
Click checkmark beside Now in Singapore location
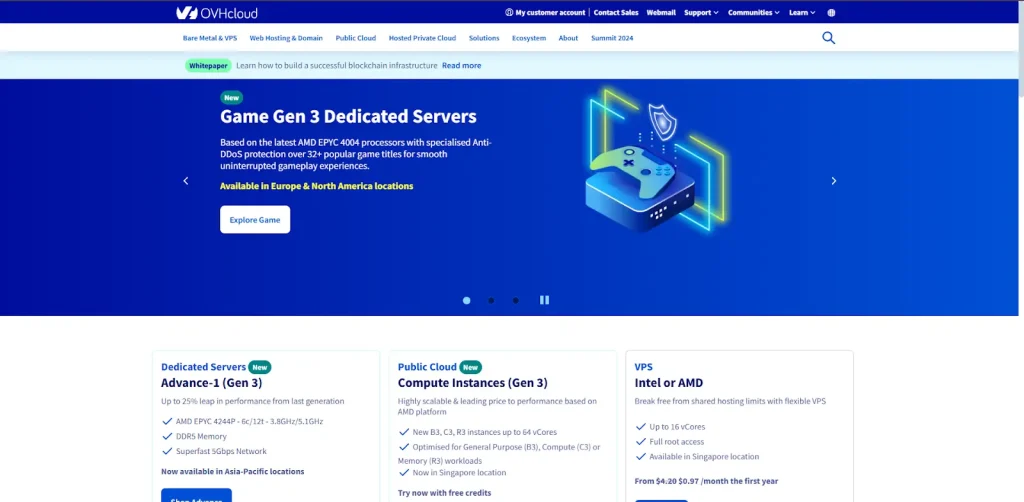404,473
